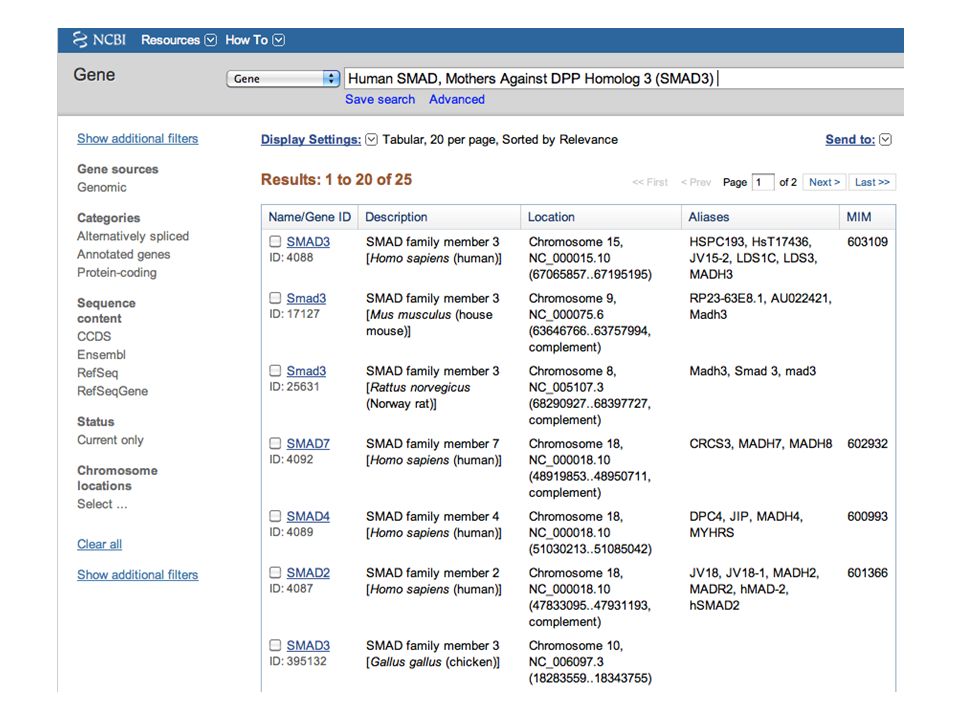Click the Send to link

tap(850, 140)
